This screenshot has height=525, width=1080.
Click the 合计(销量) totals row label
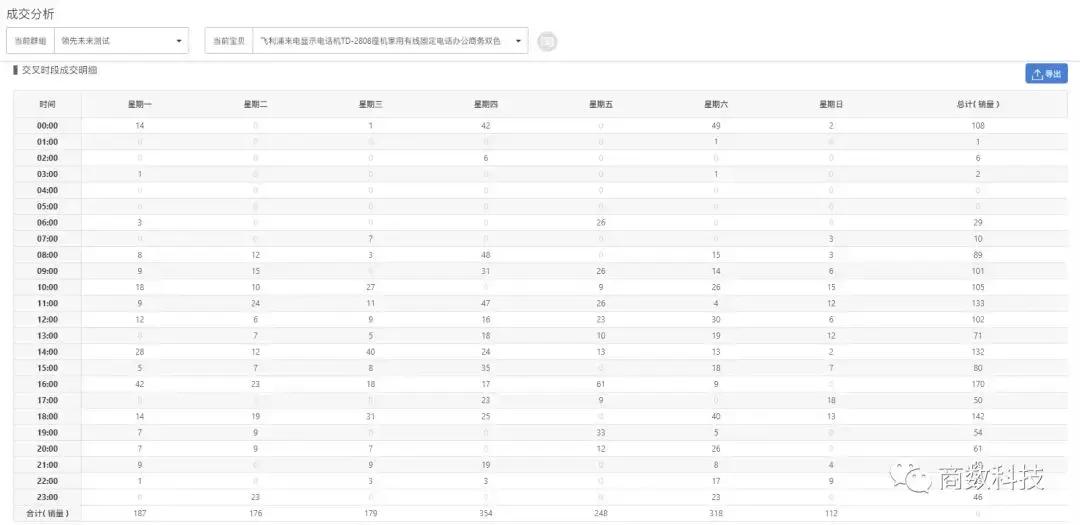[x=48, y=513]
